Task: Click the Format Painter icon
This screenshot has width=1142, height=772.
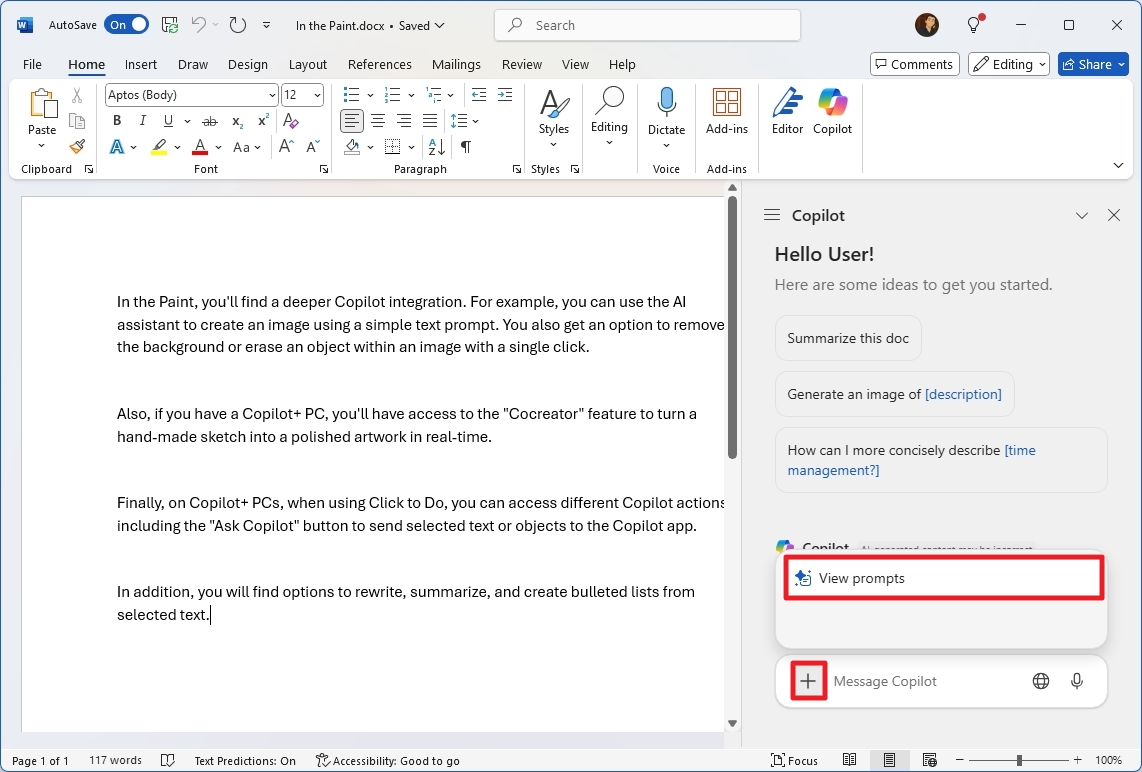Action: click(77, 146)
